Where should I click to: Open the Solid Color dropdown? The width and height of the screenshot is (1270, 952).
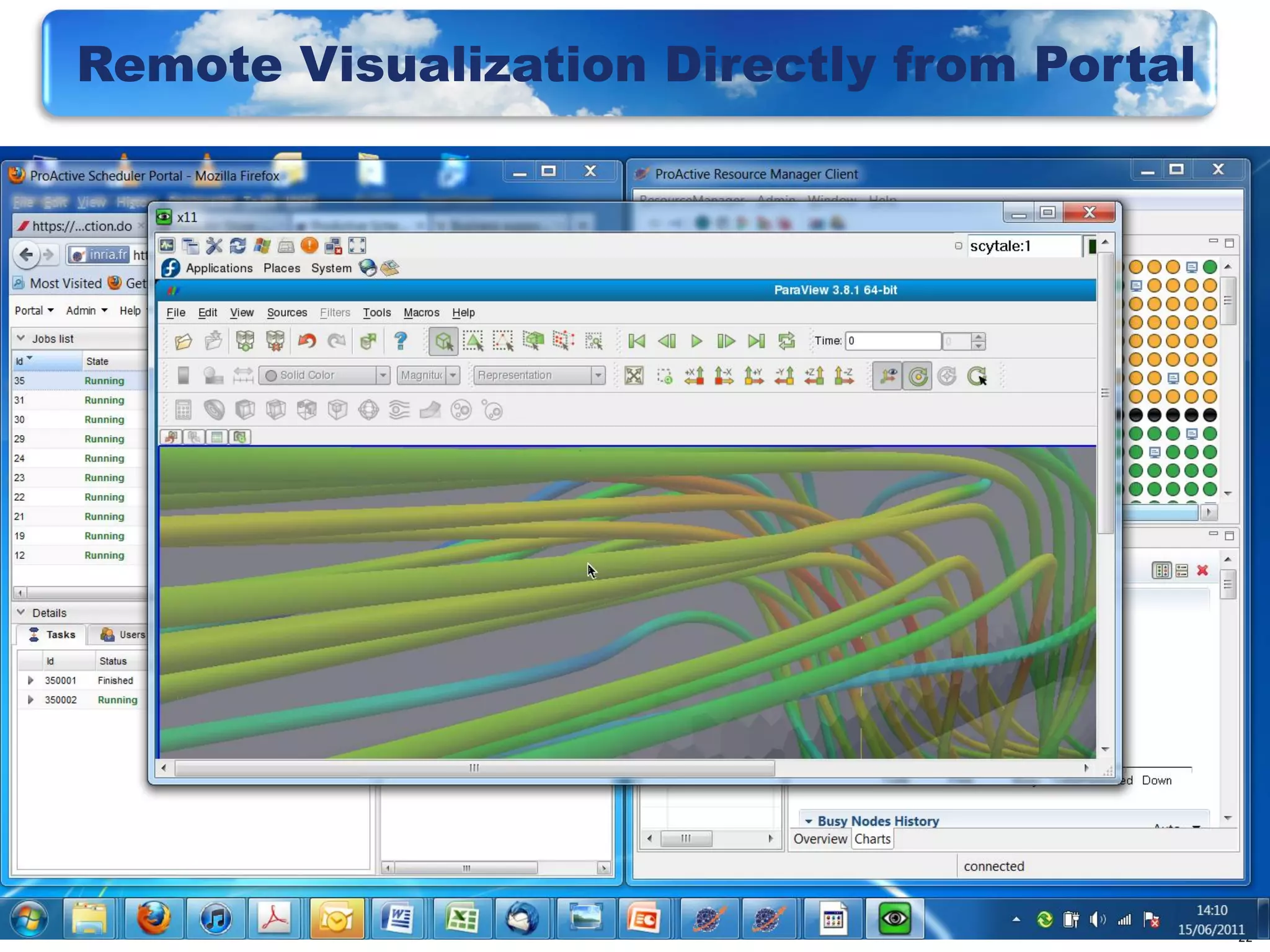tap(324, 375)
